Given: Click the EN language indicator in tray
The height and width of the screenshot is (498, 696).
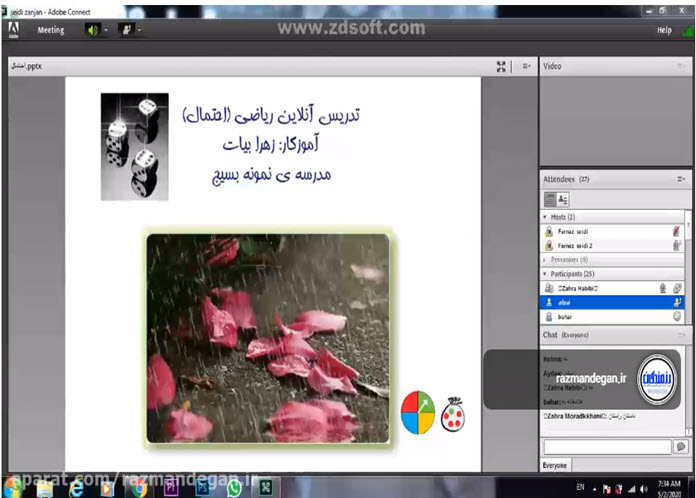Looking at the screenshot, I should tap(580, 487).
